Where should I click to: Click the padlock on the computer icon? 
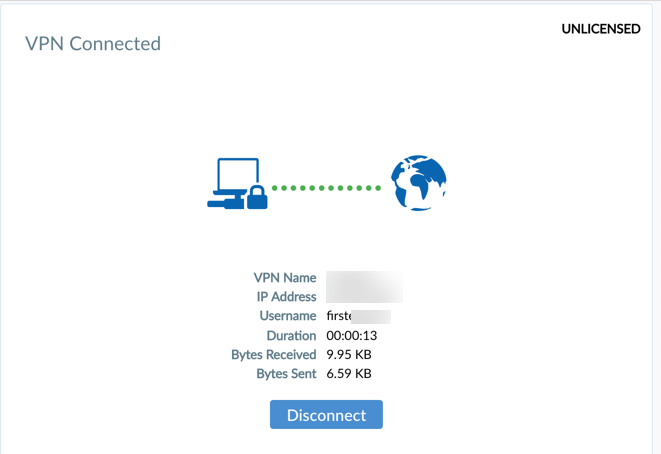[x=257, y=197]
